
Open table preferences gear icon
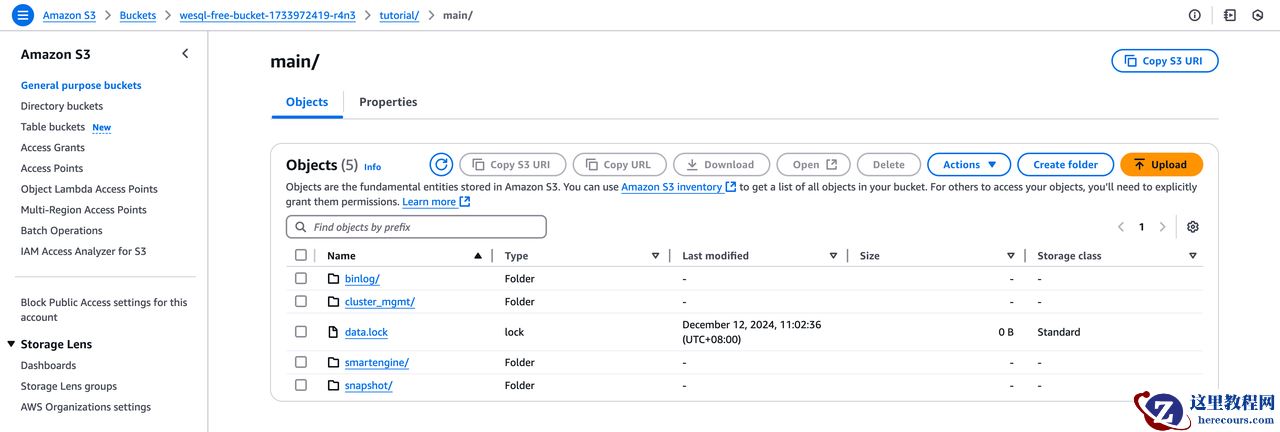pos(1192,227)
